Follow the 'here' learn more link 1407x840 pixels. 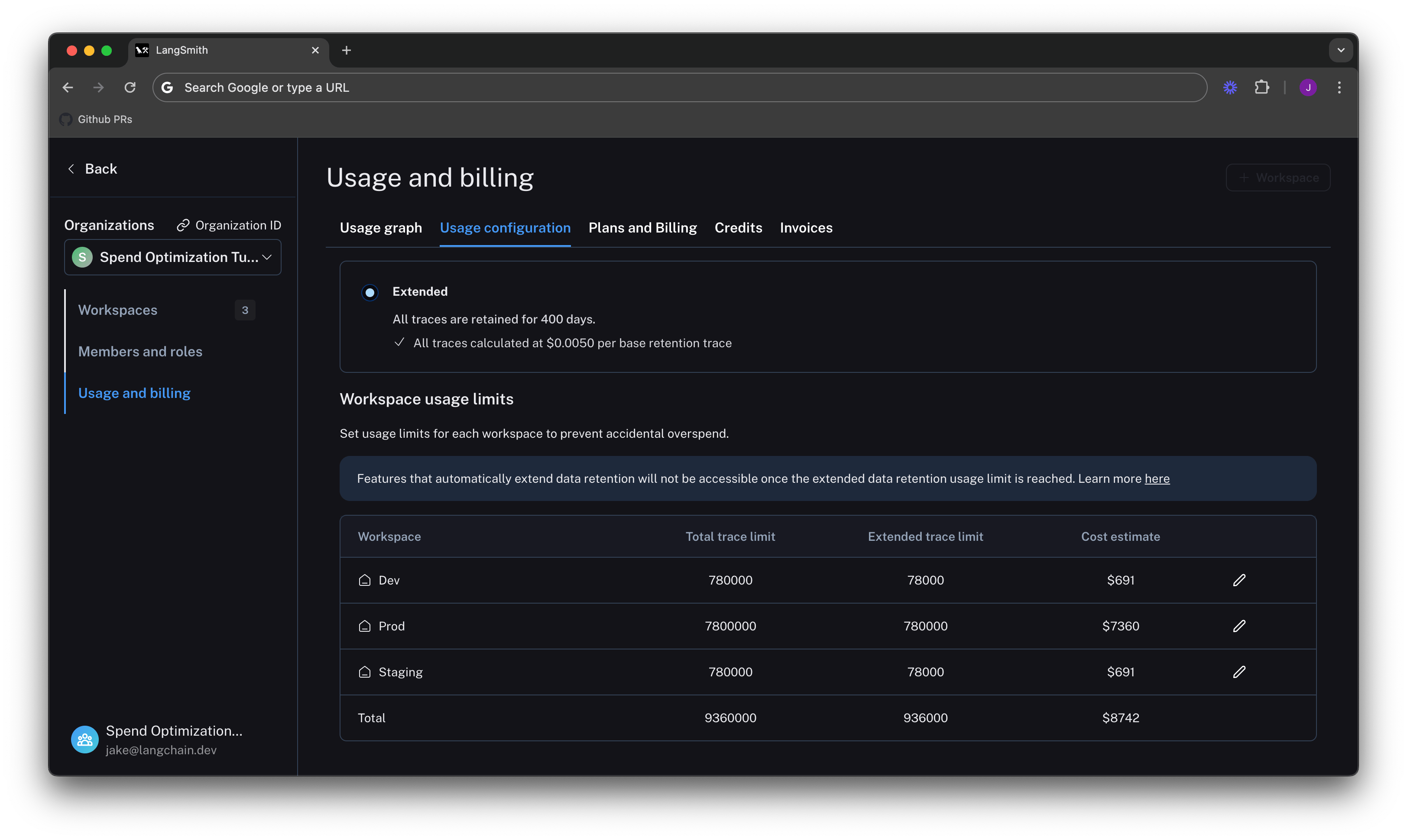1157,478
